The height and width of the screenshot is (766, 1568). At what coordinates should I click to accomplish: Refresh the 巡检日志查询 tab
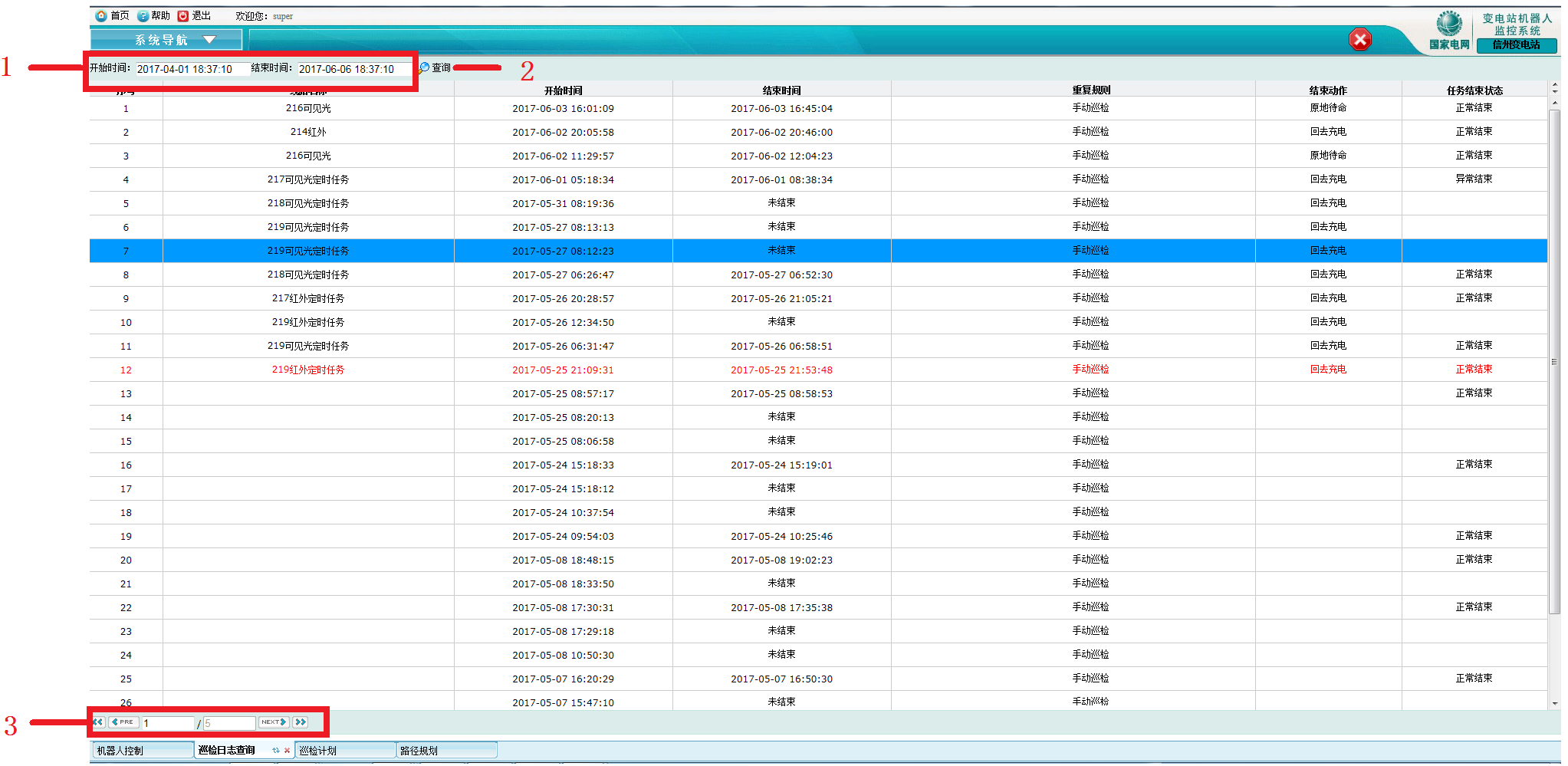tap(275, 751)
